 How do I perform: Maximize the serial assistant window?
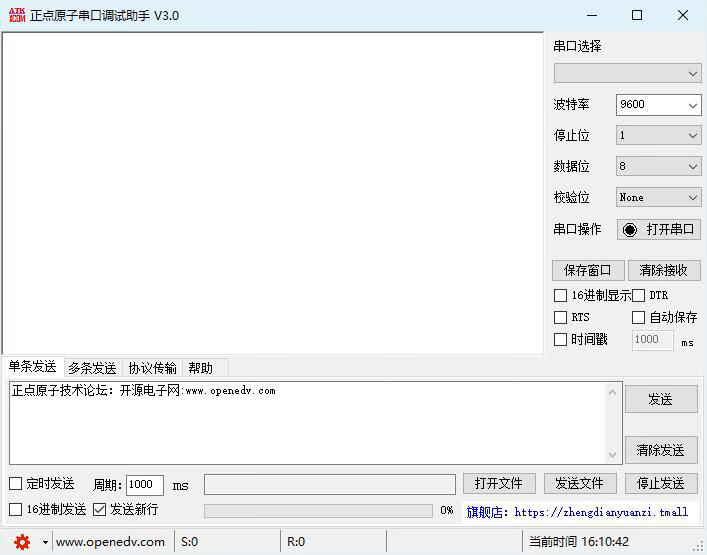coord(637,15)
